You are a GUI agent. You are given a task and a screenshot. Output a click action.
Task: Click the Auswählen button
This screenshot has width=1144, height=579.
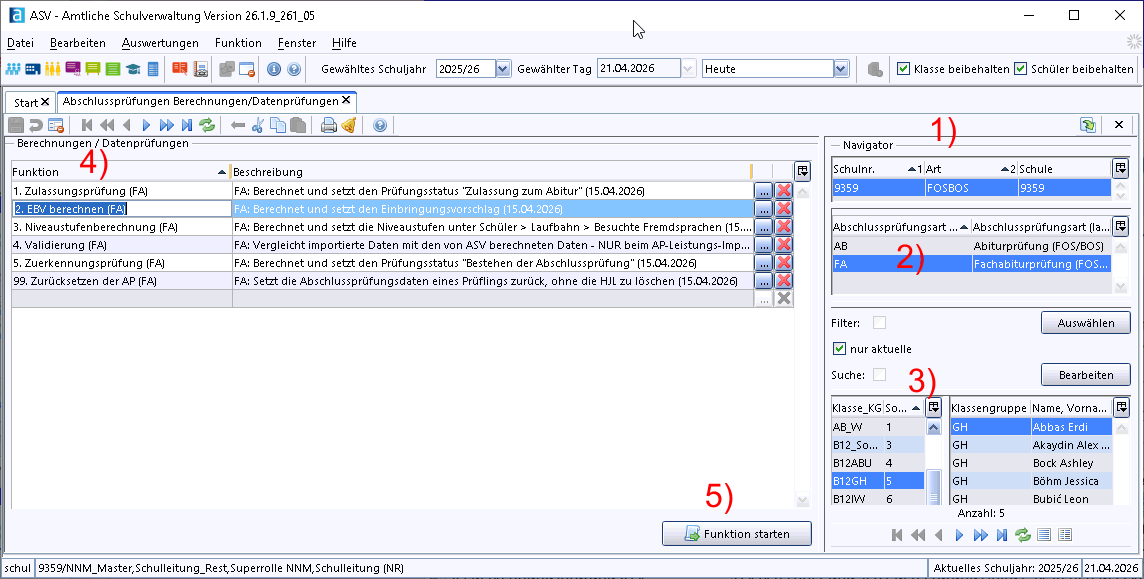pyautogui.click(x=1086, y=322)
